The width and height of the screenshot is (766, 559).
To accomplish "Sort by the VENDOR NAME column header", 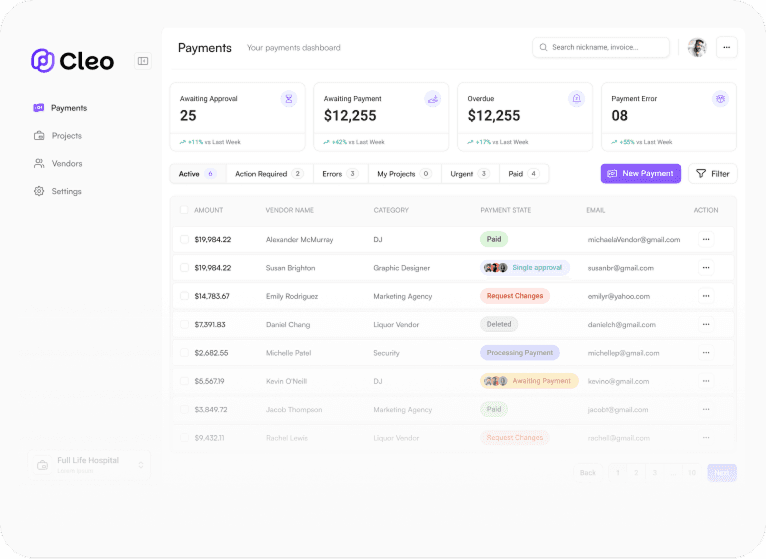I will pos(290,210).
